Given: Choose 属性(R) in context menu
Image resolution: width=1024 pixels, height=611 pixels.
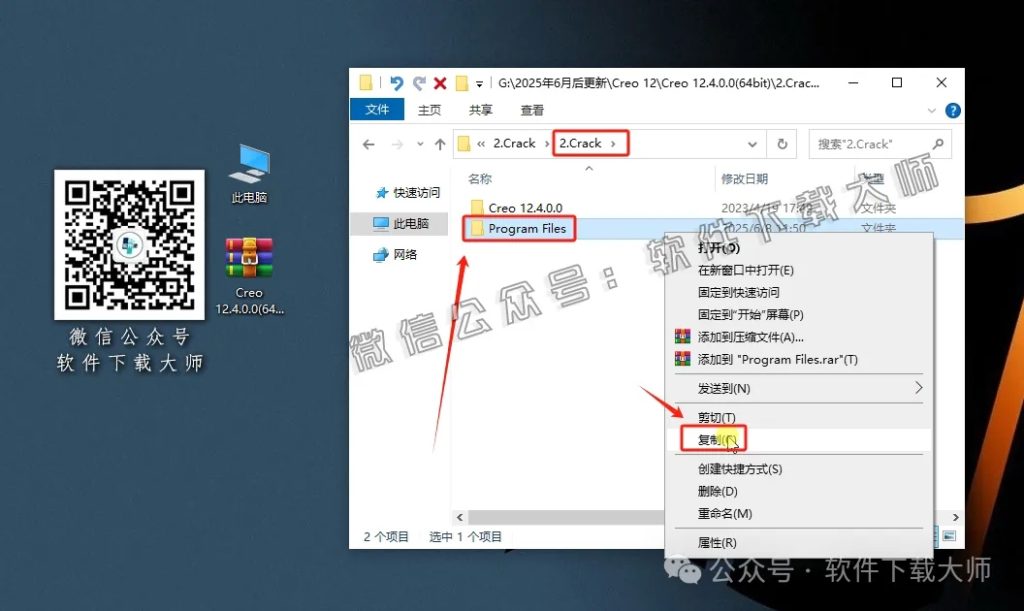Looking at the screenshot, I should coord(716,542).
